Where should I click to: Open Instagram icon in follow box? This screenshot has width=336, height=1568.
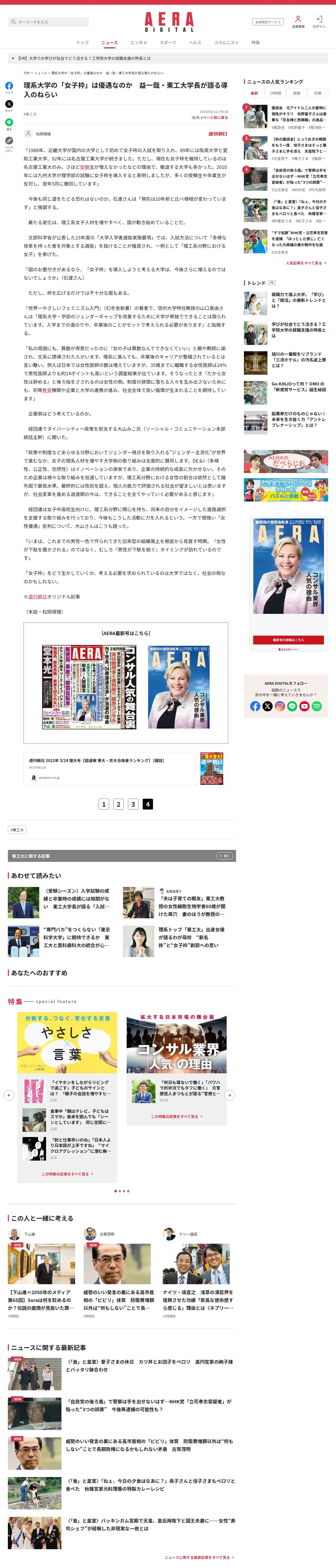coord(280,706)
